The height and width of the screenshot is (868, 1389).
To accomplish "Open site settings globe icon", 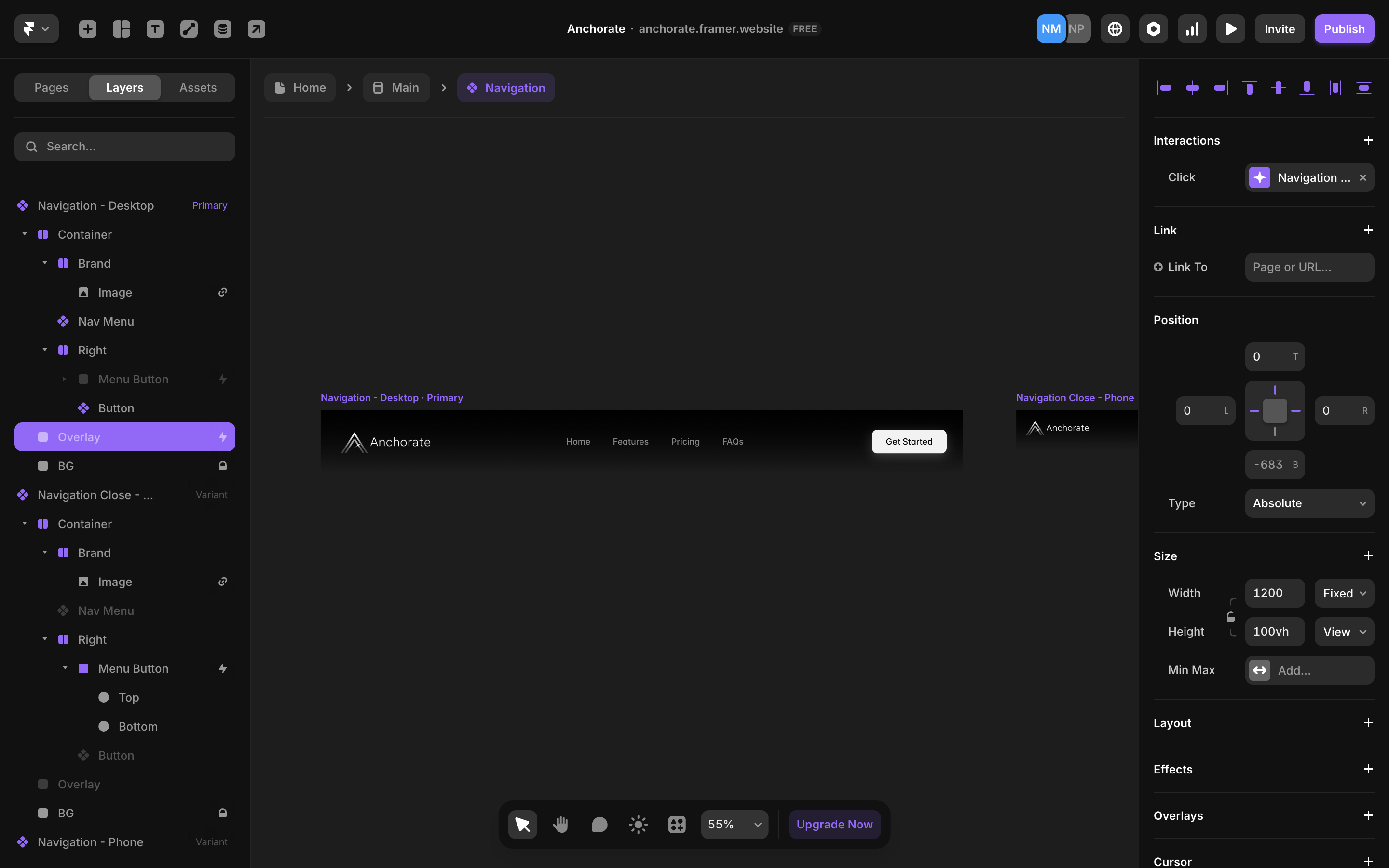I will (x=1115, y=29).
